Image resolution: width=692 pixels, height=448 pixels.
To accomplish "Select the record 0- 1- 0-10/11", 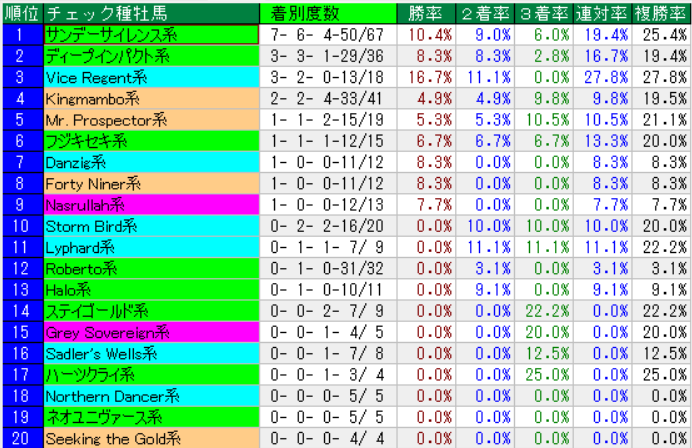I will 327,290.
